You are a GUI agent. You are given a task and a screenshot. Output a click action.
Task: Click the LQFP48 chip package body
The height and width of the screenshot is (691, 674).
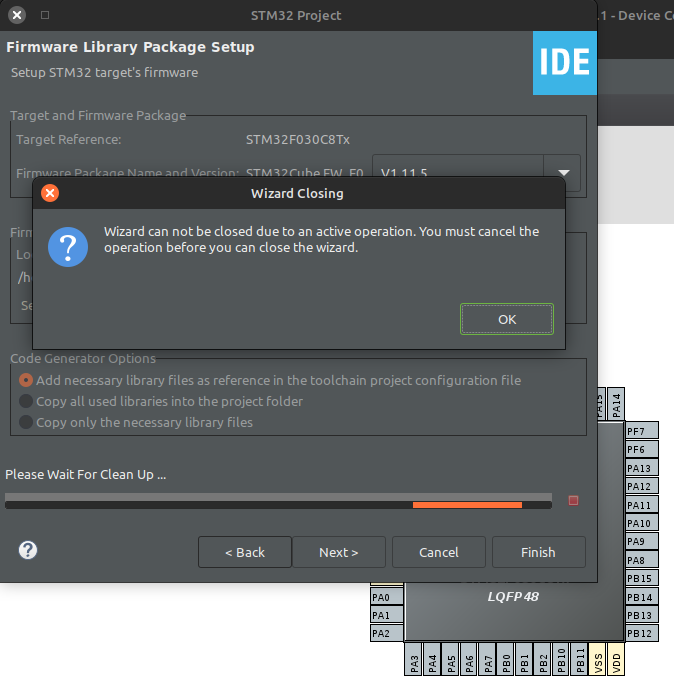(x=514, y=612)
